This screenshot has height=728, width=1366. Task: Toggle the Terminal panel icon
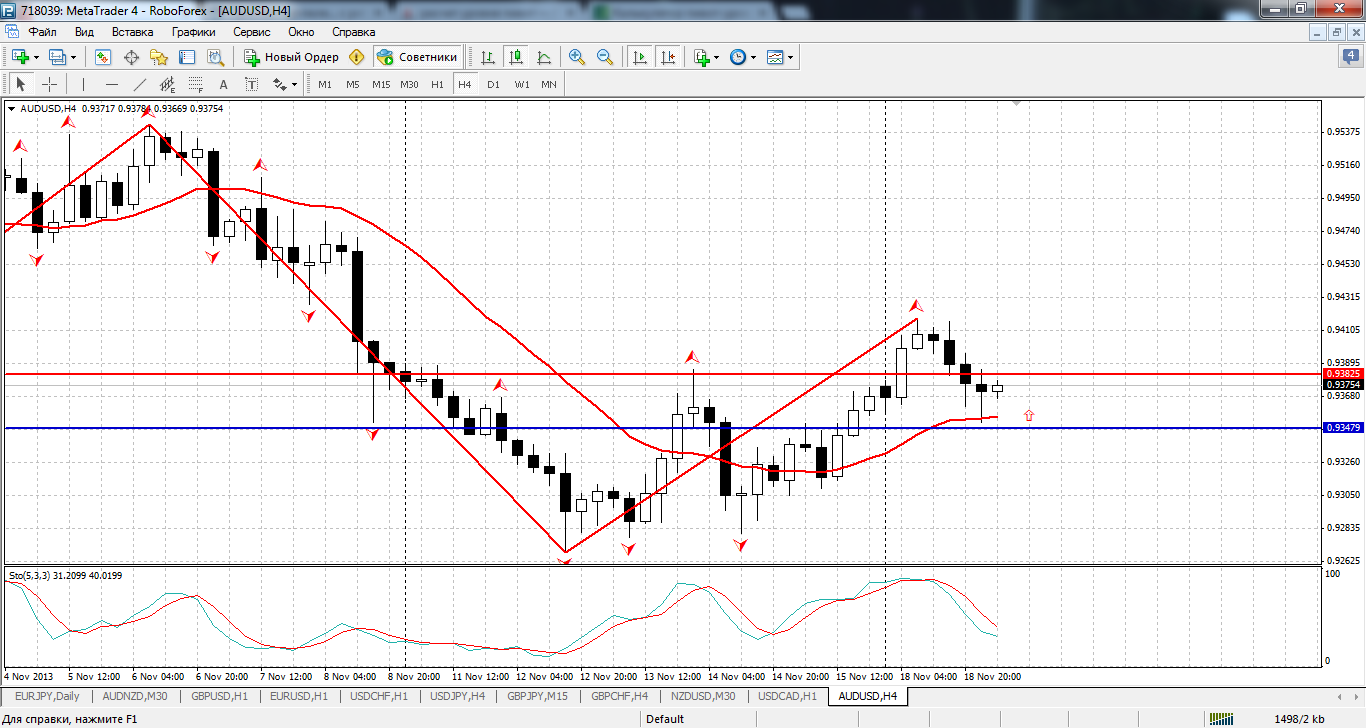click(187, 57)
